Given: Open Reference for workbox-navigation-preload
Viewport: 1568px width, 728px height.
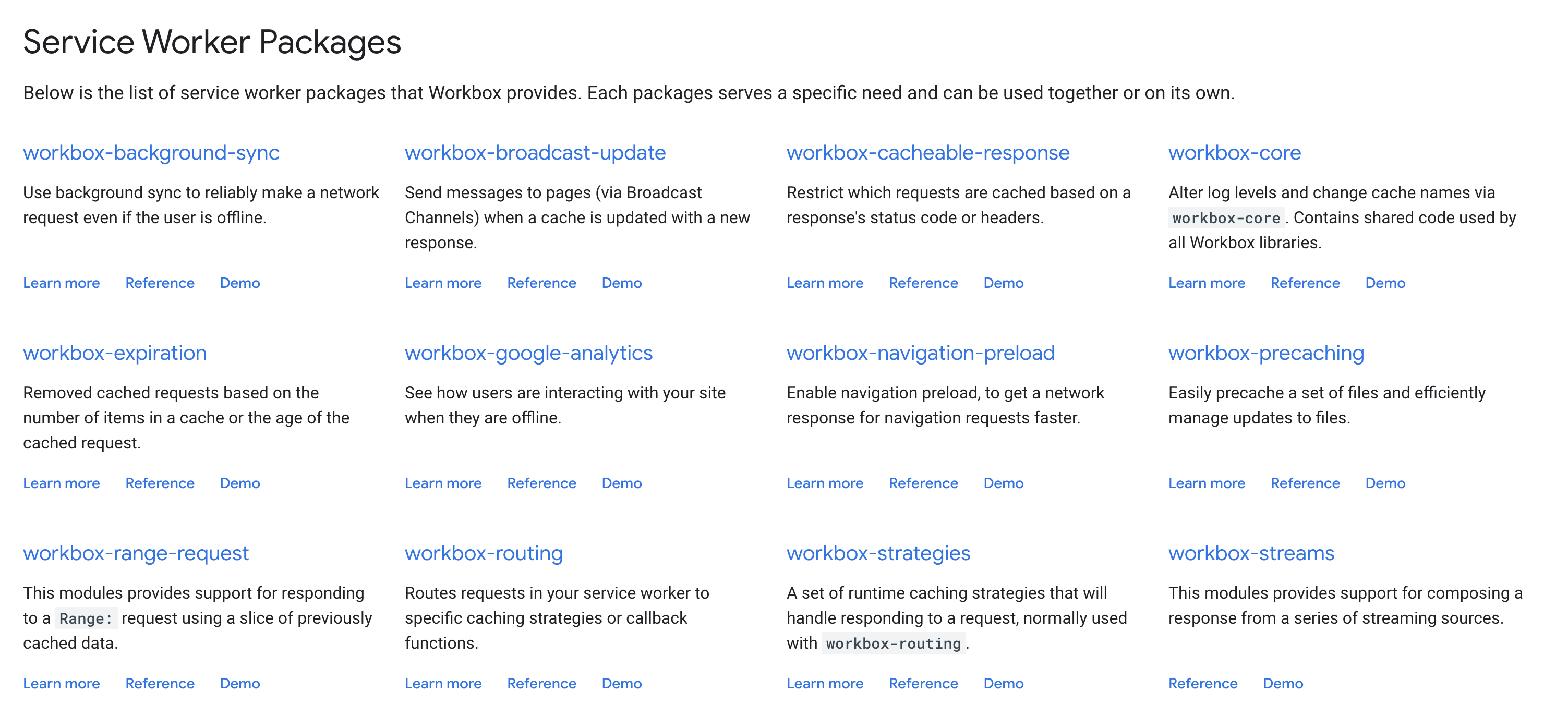Looking at the screenshot, I should pyautogui.click(x=923, y=483).
